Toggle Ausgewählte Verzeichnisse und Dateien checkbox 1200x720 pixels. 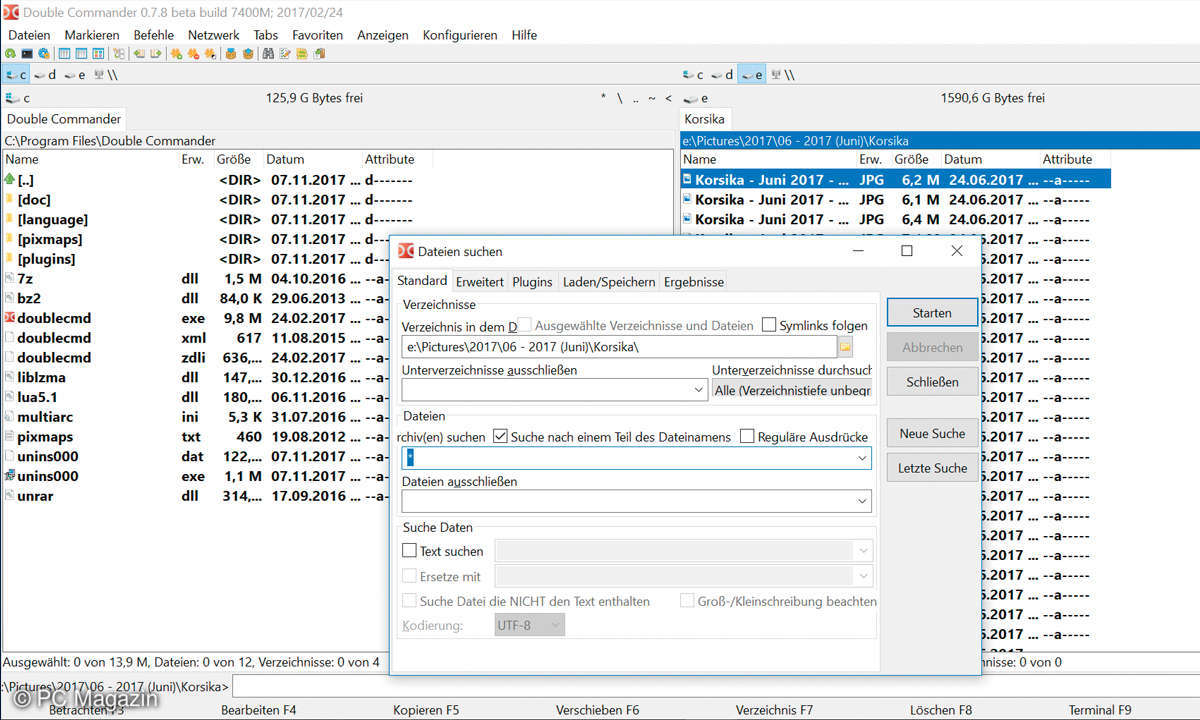click(x=524, y=325)
